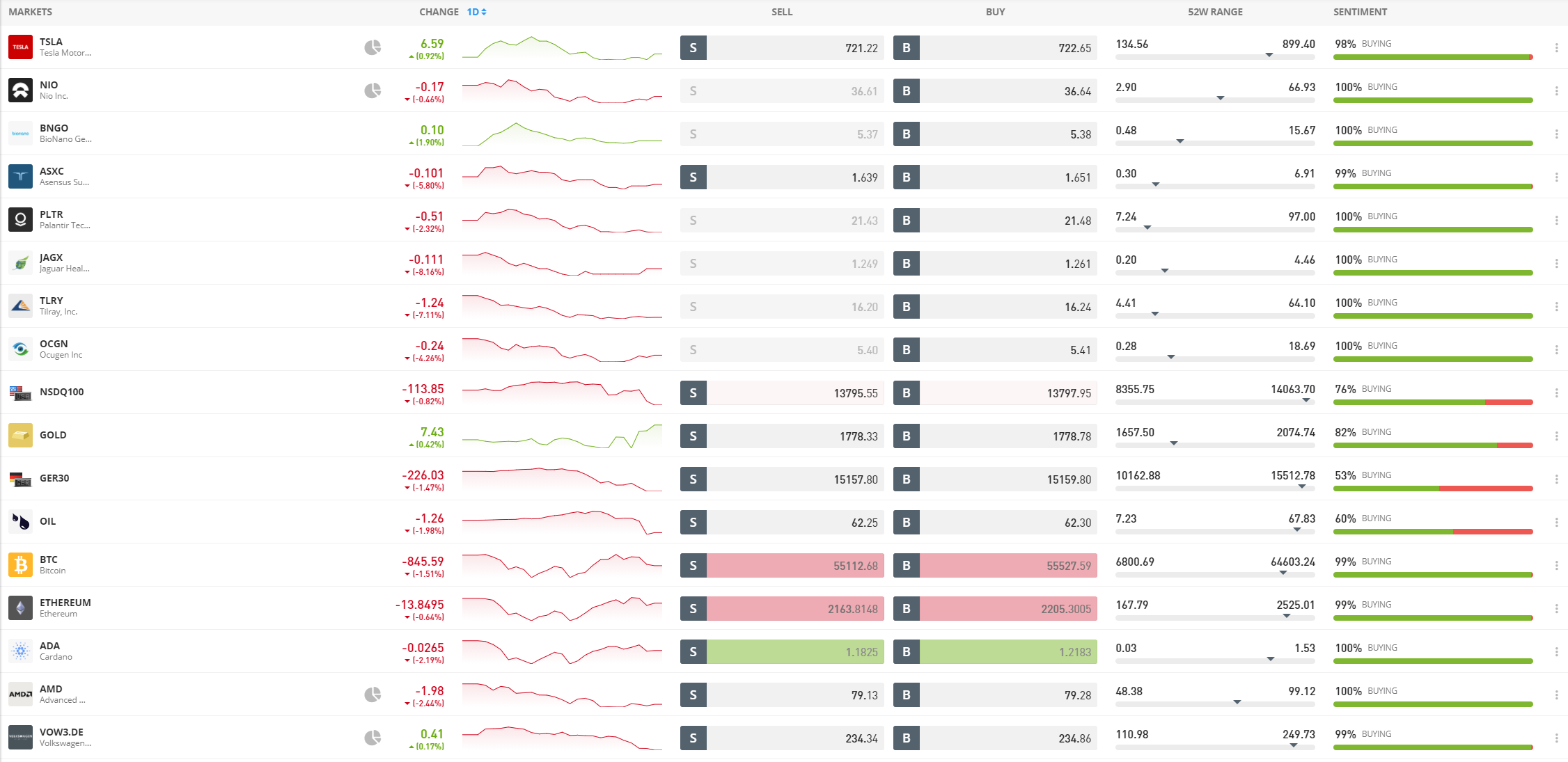Open the Cardano ADA logo icon
Image resolution: width=1568 pixels, height=762 pixels.
(21, 651)
